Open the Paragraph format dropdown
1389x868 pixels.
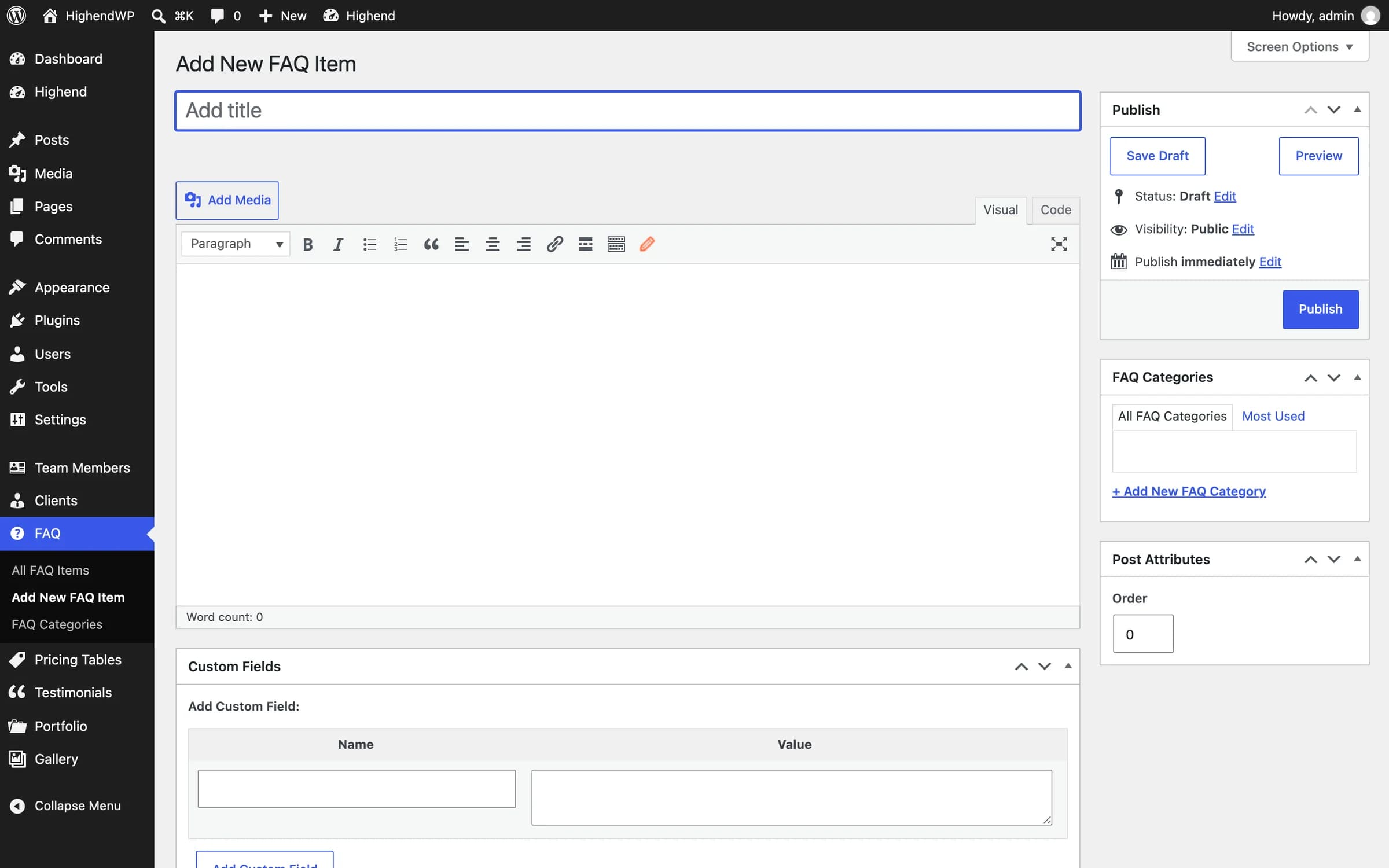point(236,244)
